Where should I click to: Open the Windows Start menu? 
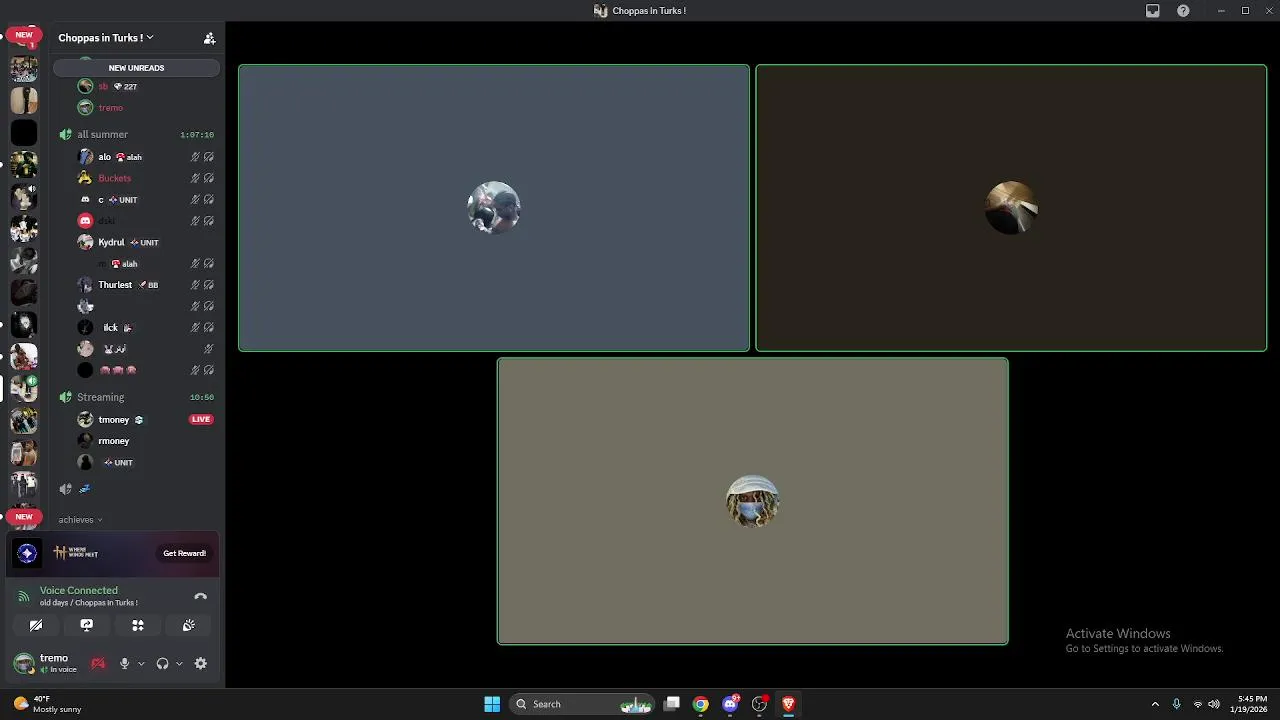click(x=492, y=704)
